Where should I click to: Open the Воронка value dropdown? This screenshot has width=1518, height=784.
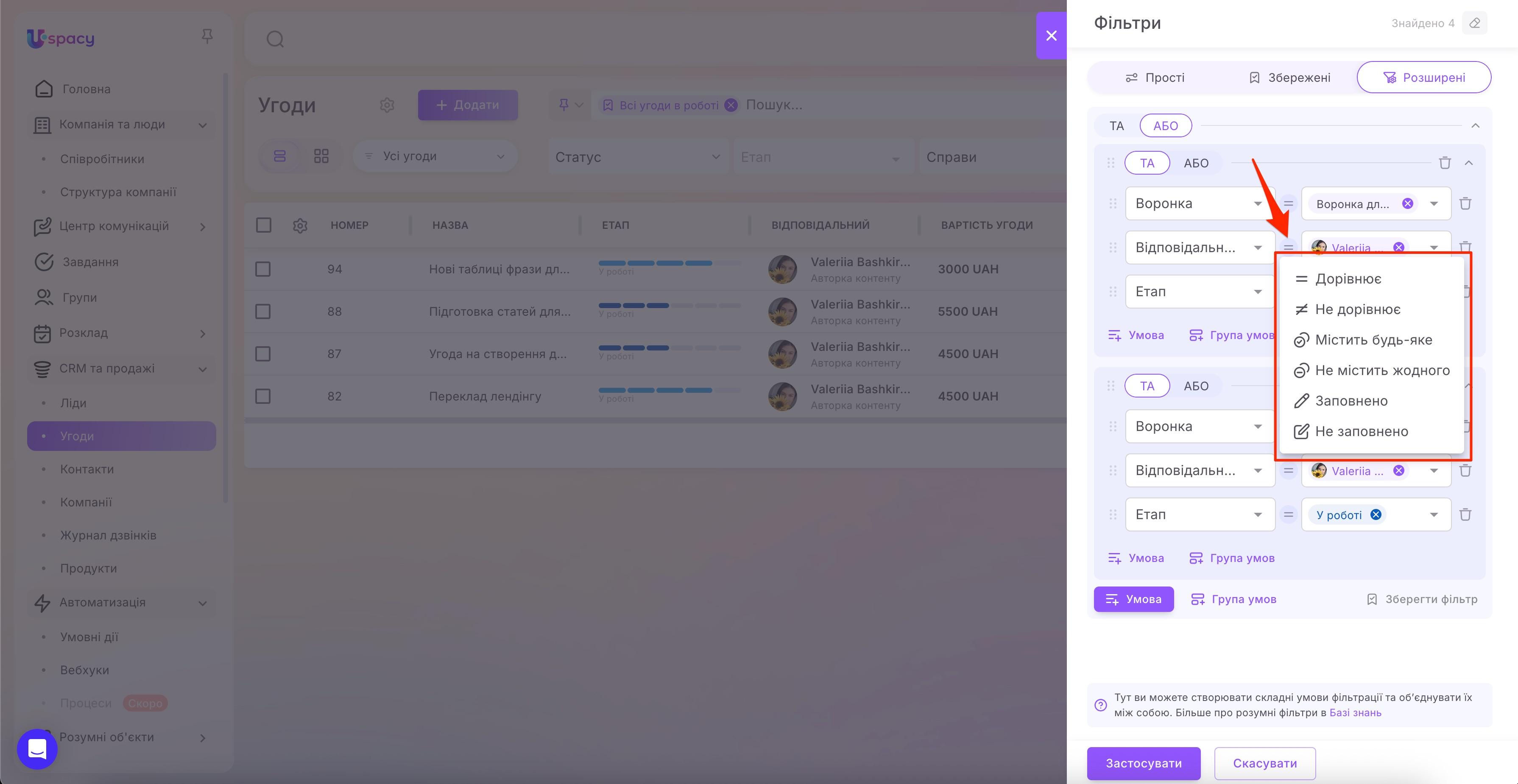tap(1434, 203)
